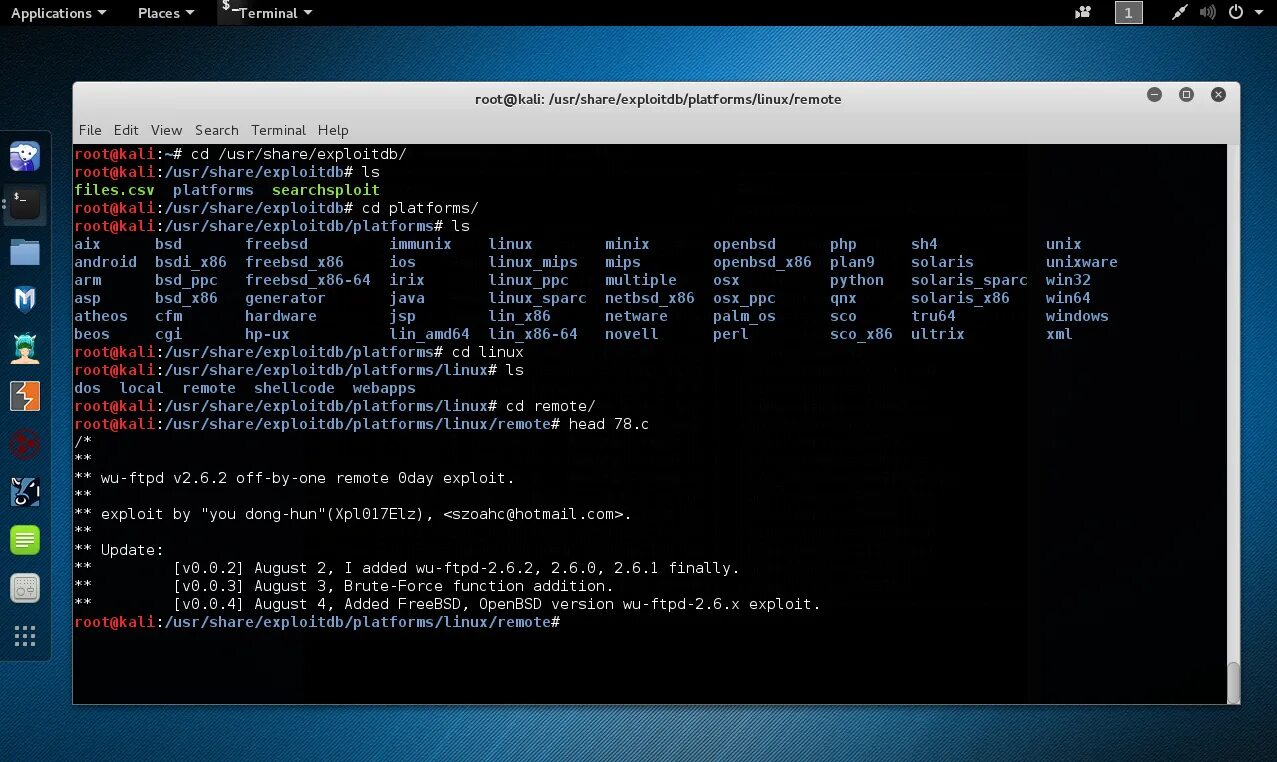The height and width of the screenshot is (762, 1277).
Task: Launch BeEF from the dock
Action: point(25,492)
